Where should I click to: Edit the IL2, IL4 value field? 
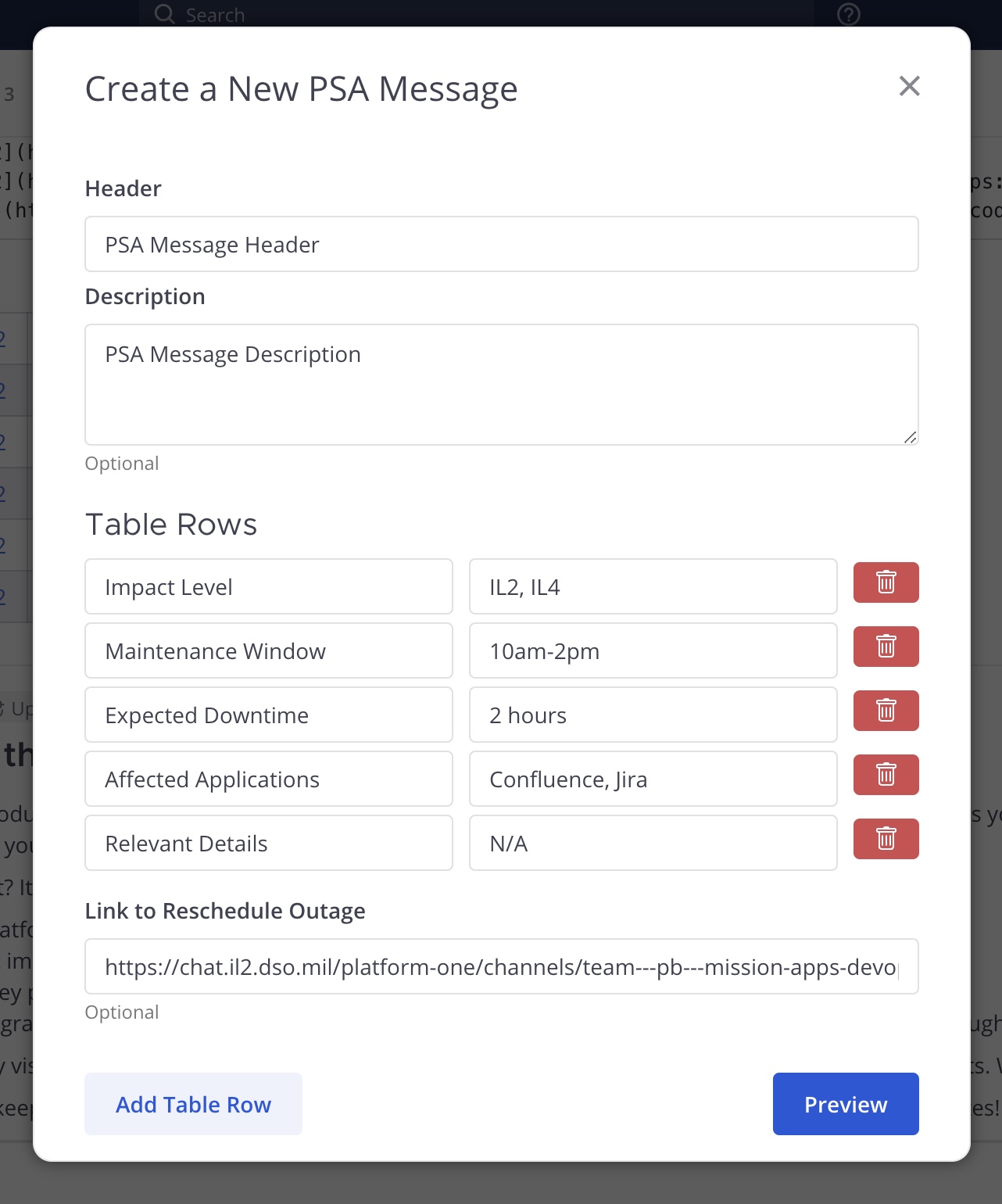pos(653,587)
